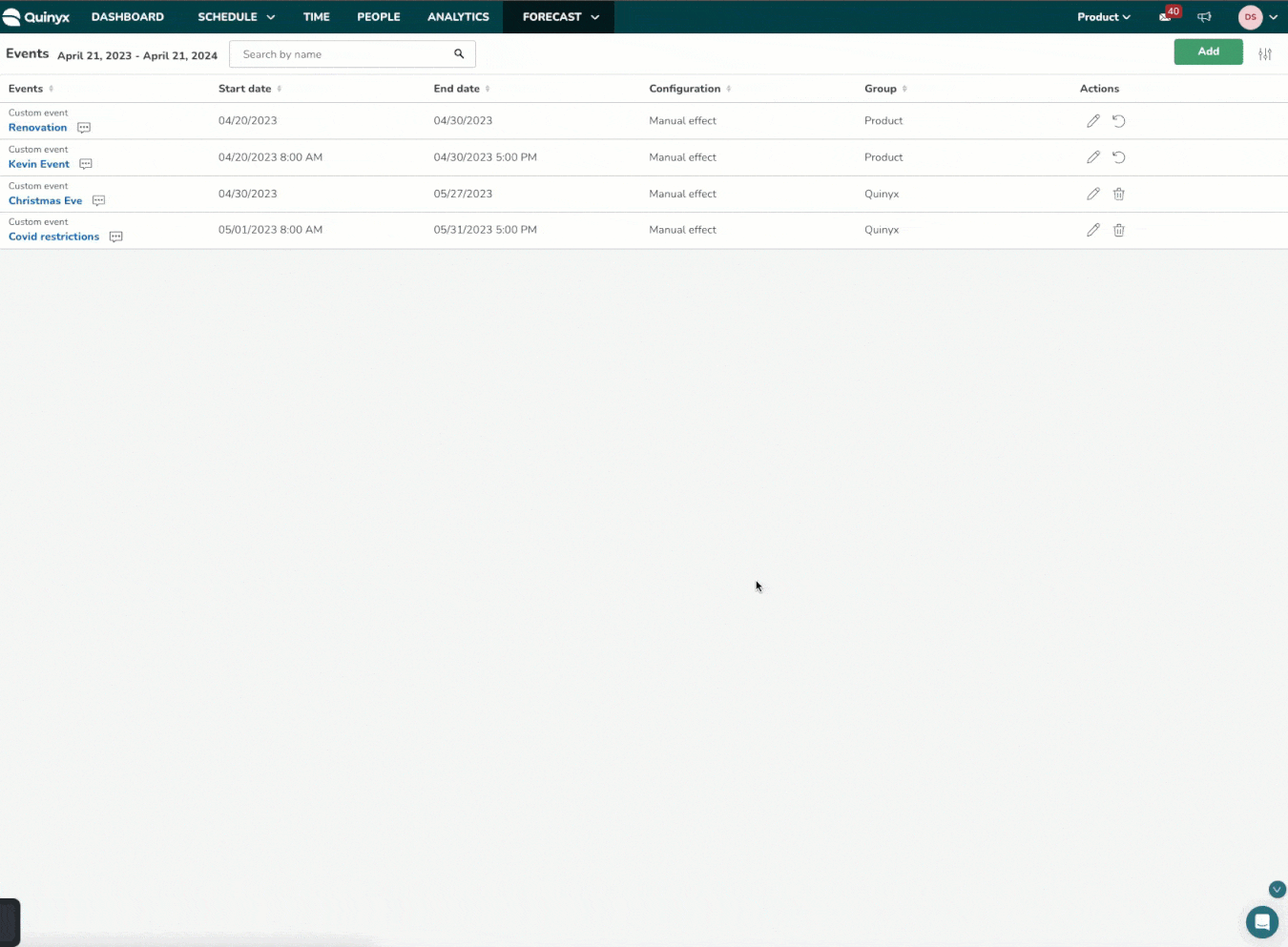Click Quinyx group in Christmas Eve row
The height and width of the screenshot is (947, 1288).
882,194
